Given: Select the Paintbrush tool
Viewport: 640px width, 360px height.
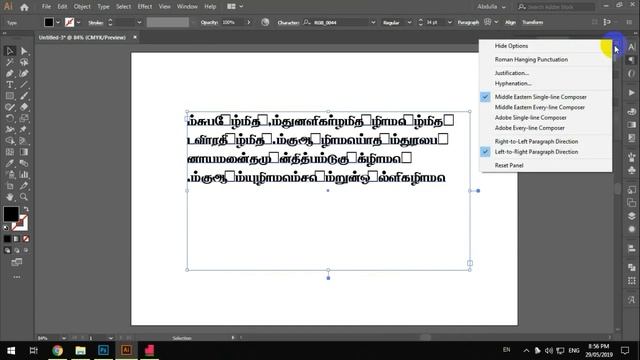Looking at the screenshot, I should pos(24,96).
